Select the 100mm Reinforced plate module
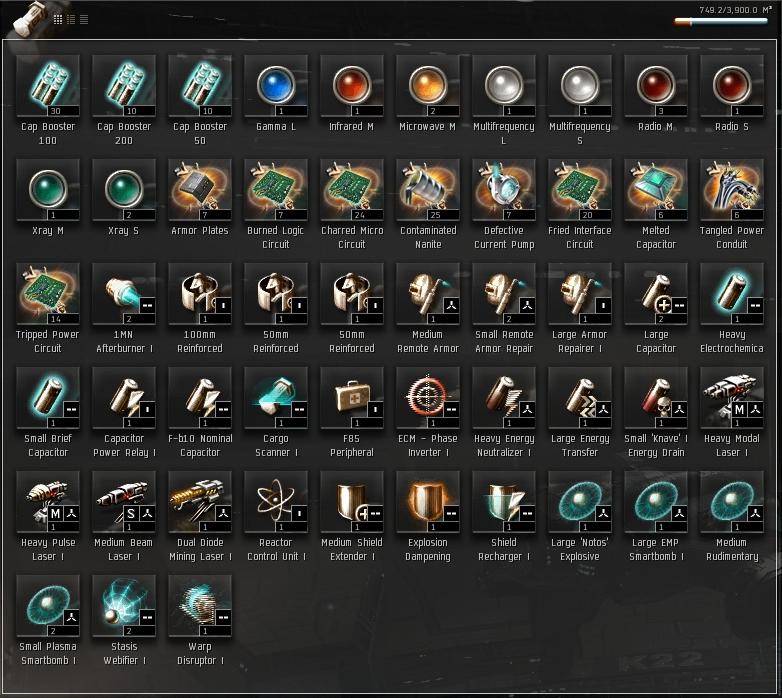 (200, 294)
